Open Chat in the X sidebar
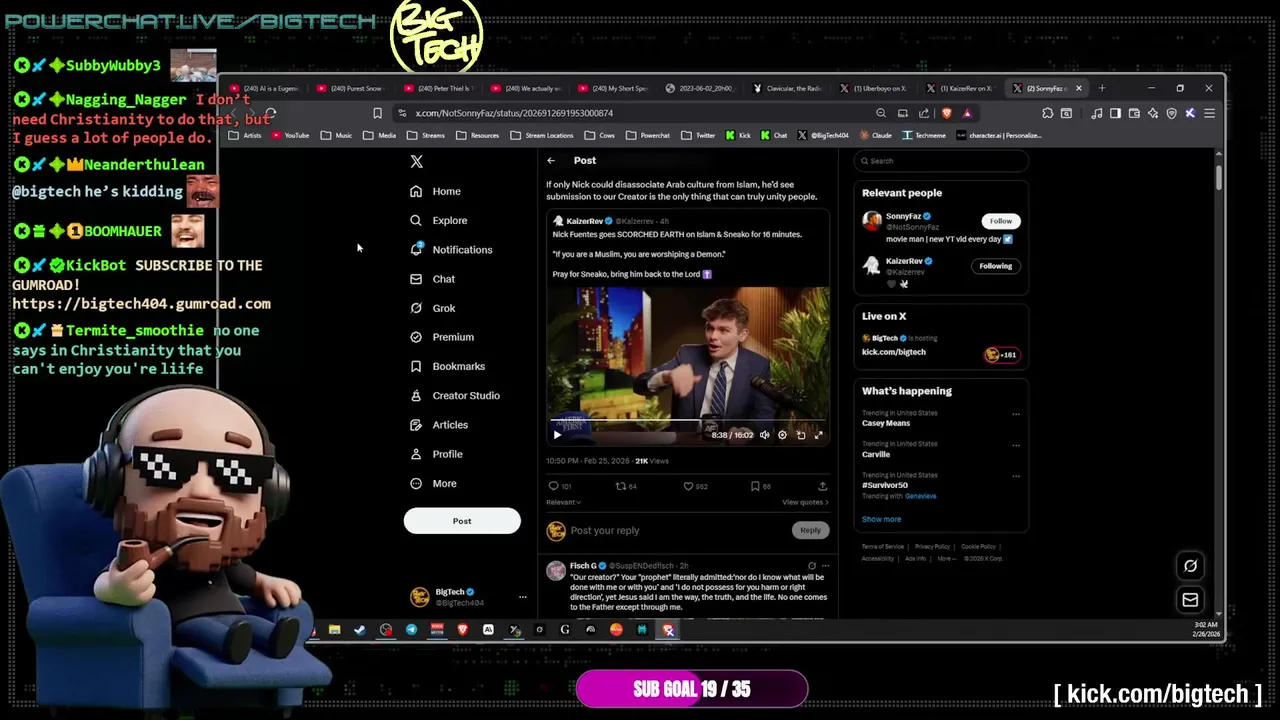 pyautogui.click(x=433, y=279)
